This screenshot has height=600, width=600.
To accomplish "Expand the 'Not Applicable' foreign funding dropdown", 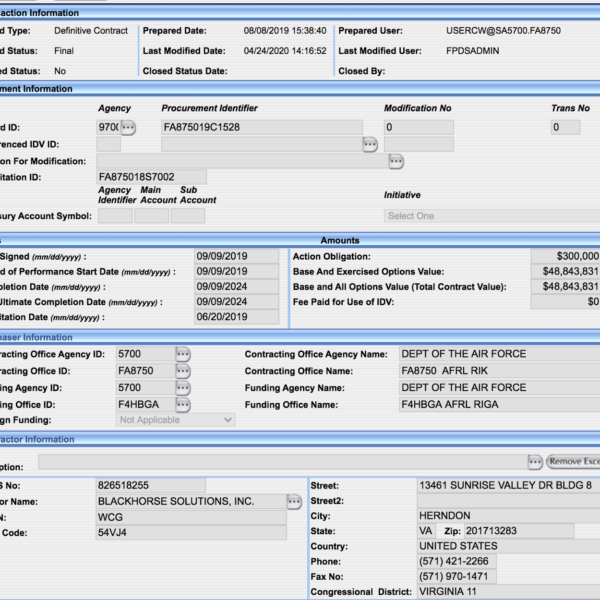I will [x=176, y=421].
